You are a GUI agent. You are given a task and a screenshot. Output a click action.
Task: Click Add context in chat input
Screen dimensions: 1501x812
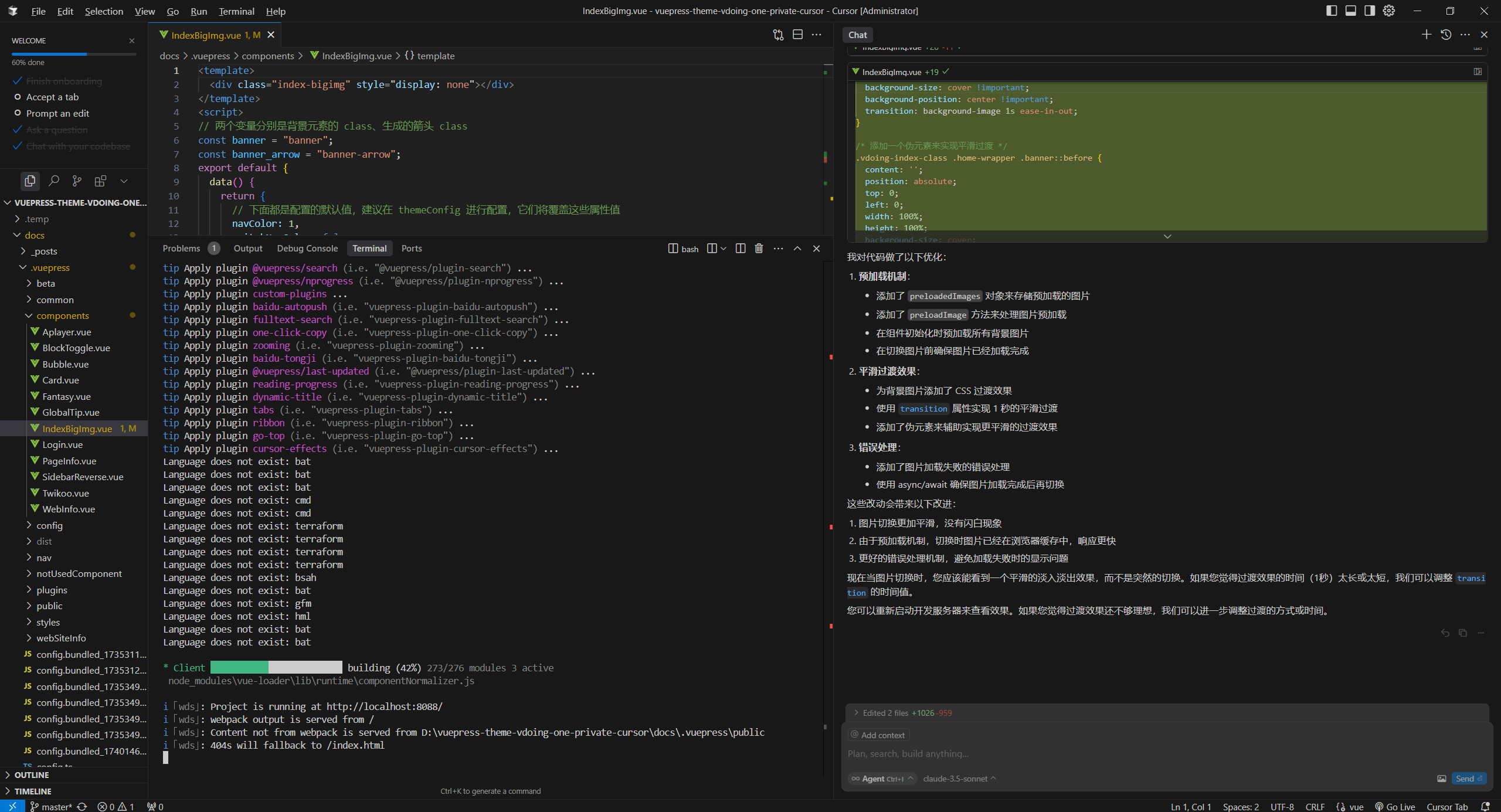tap(878, 735)
